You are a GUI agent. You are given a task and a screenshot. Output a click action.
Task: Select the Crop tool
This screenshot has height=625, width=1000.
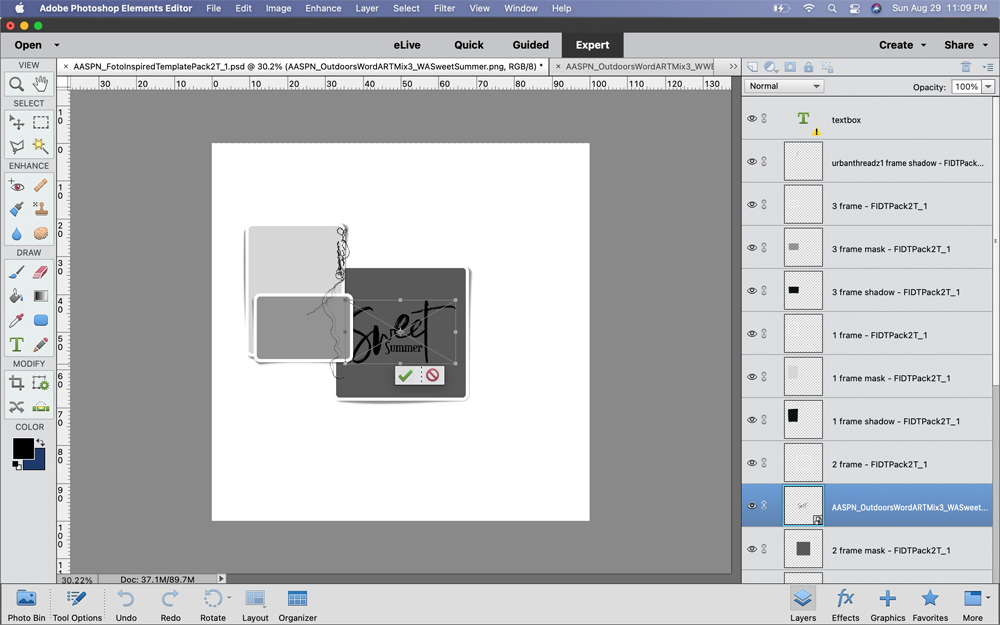pos(17,383)
